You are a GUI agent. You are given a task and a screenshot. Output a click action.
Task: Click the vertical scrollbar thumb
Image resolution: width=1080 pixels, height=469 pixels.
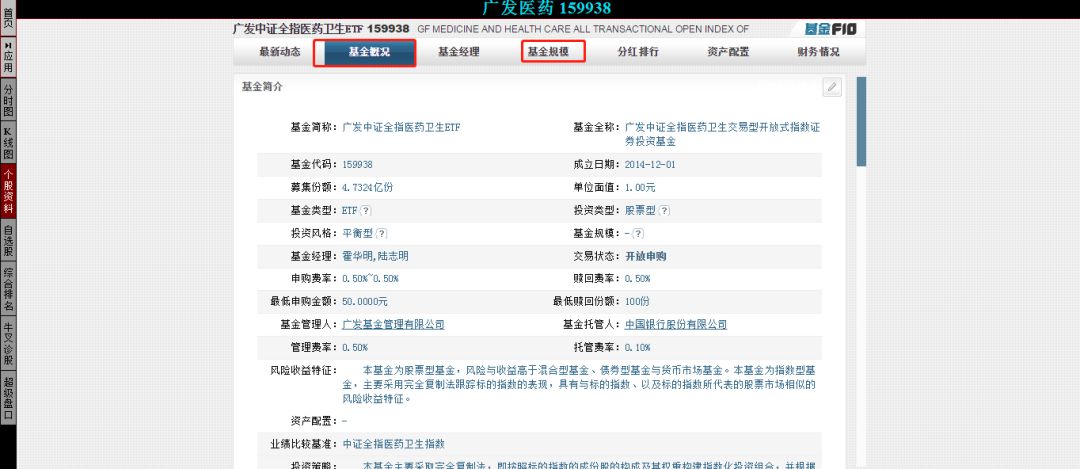(x=861, y=121)
